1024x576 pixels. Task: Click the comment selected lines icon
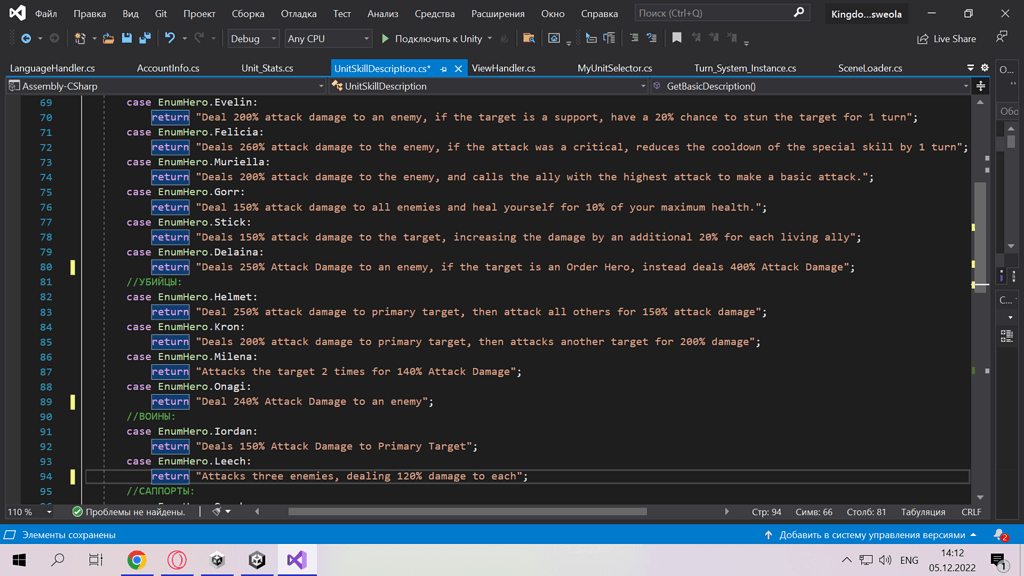(x=634, y=39)
